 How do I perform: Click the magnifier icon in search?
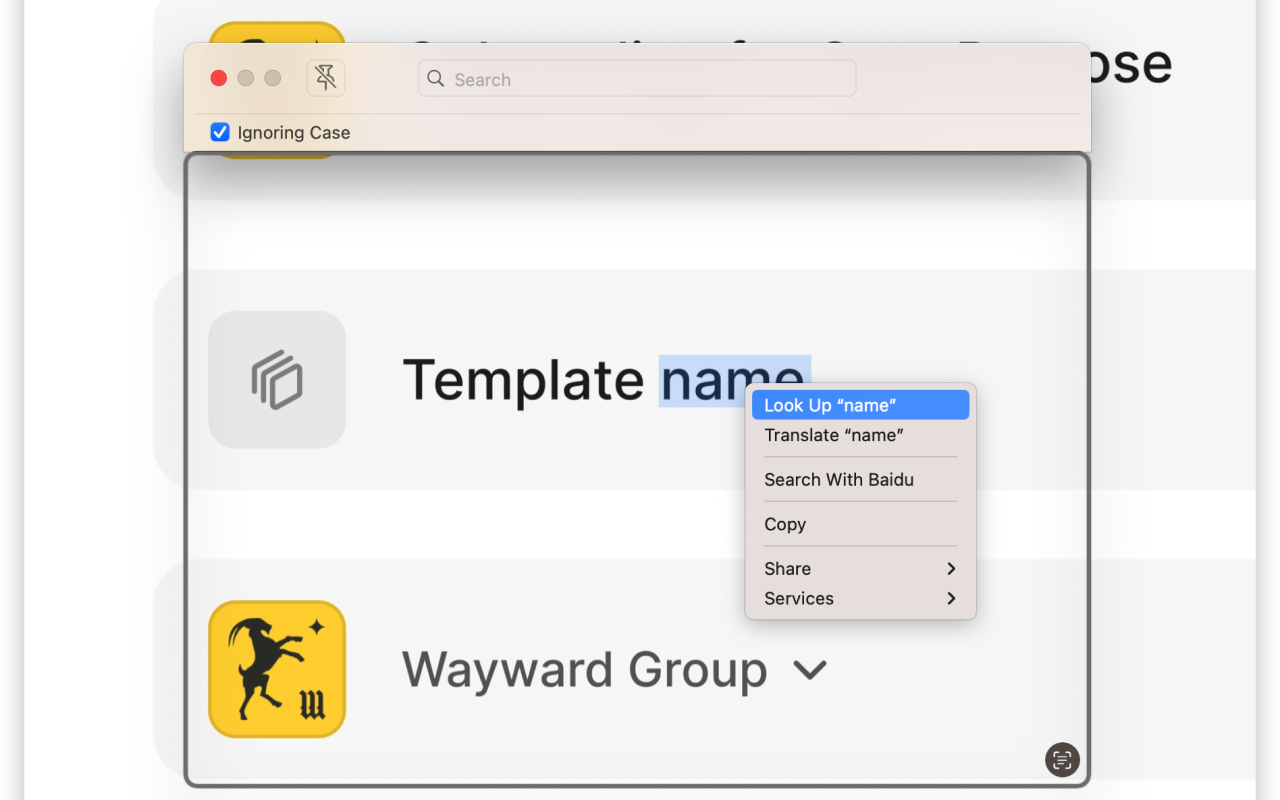[435, 79]
